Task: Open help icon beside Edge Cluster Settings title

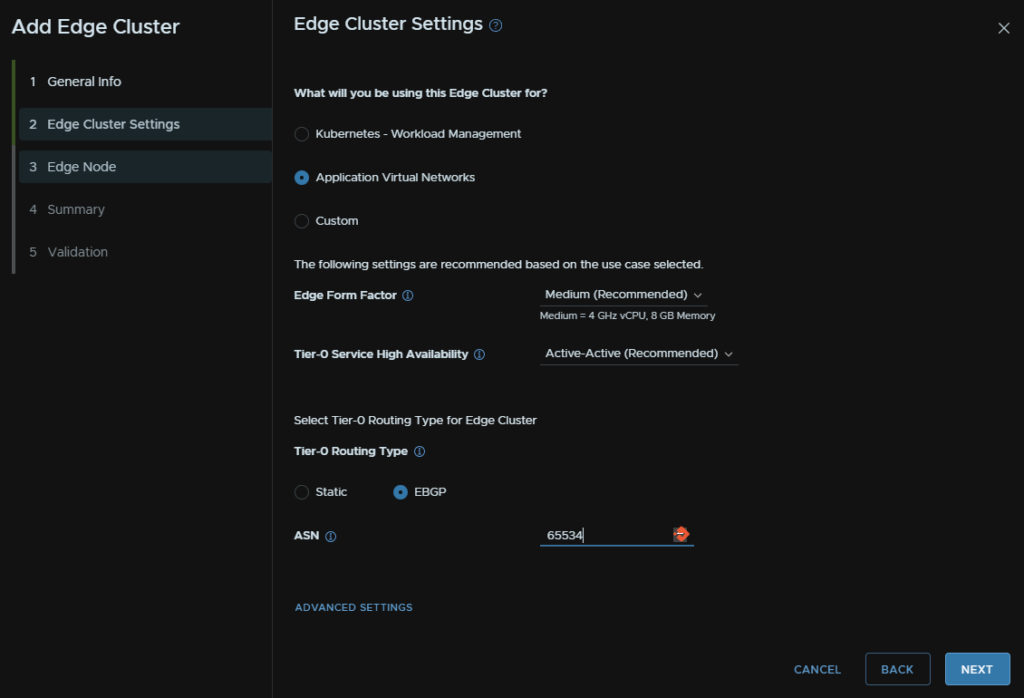Action: coord(496,25)
